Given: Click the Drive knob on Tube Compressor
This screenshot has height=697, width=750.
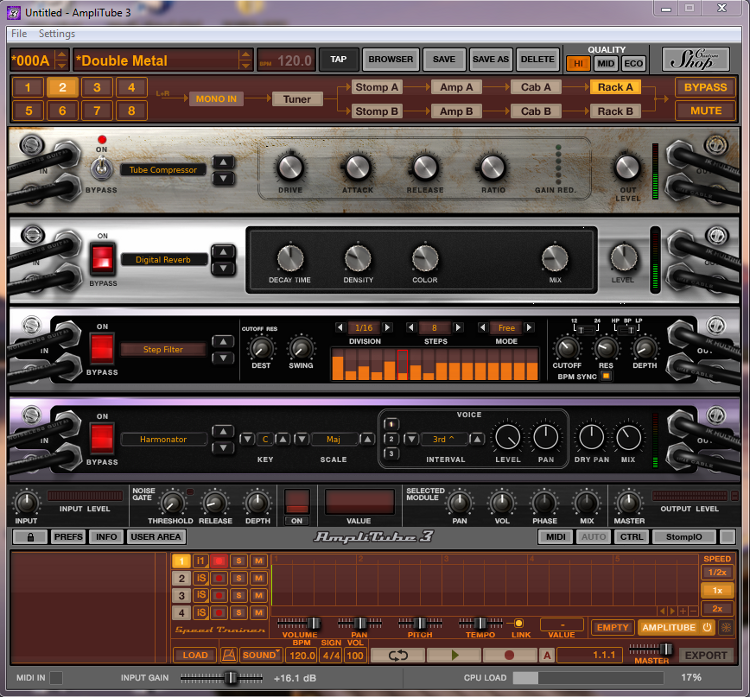Looking at the screenshot, I should click(x=290, y=167).
